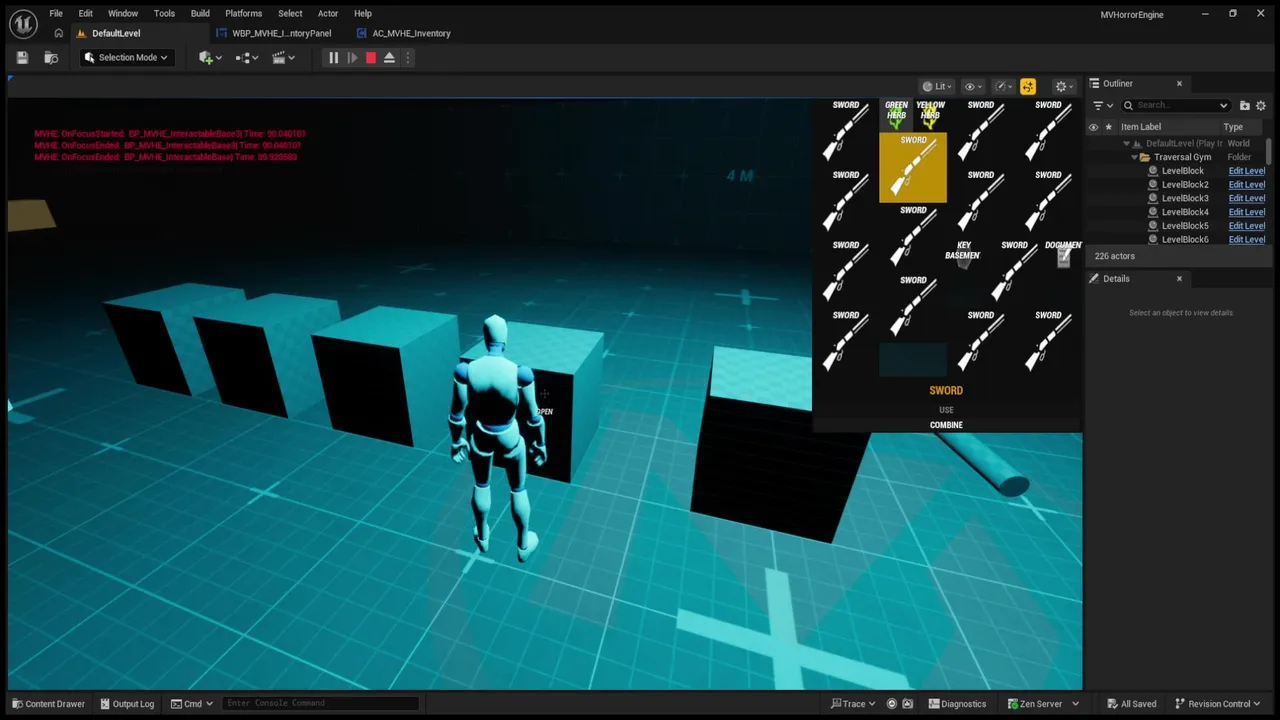Open the browse-content icon next to save
This screenshot has width=1280, height=720.
click(x=51, y=58)
